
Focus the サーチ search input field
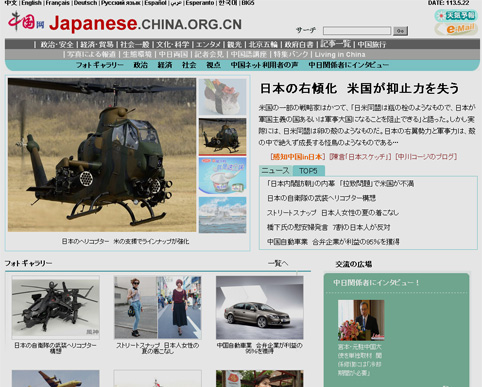coord(357,31)
